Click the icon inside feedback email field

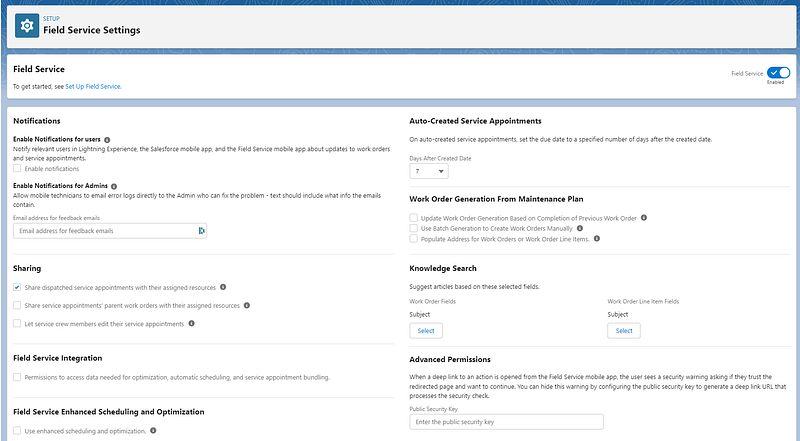coord(201,231)
